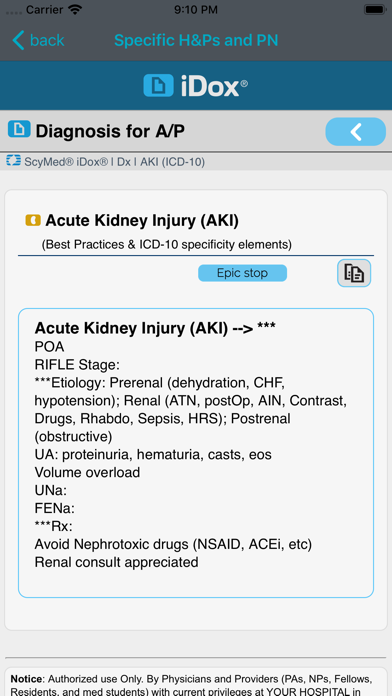Tap the Epic stop button

point(242,273)
